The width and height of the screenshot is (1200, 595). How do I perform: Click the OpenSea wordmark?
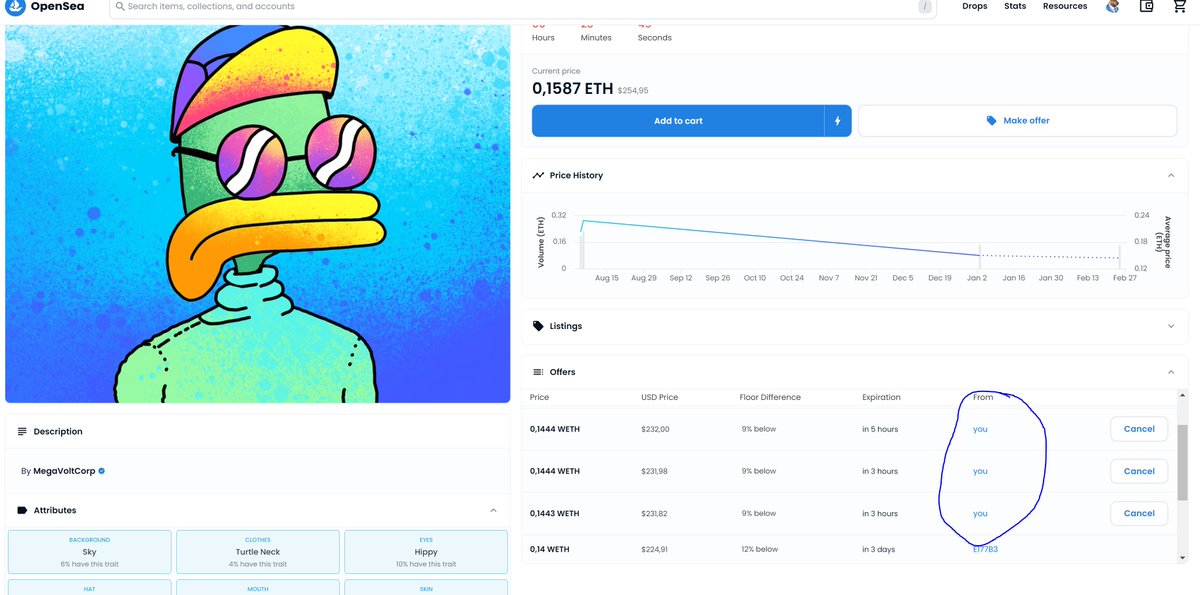(x=58, y=7)
